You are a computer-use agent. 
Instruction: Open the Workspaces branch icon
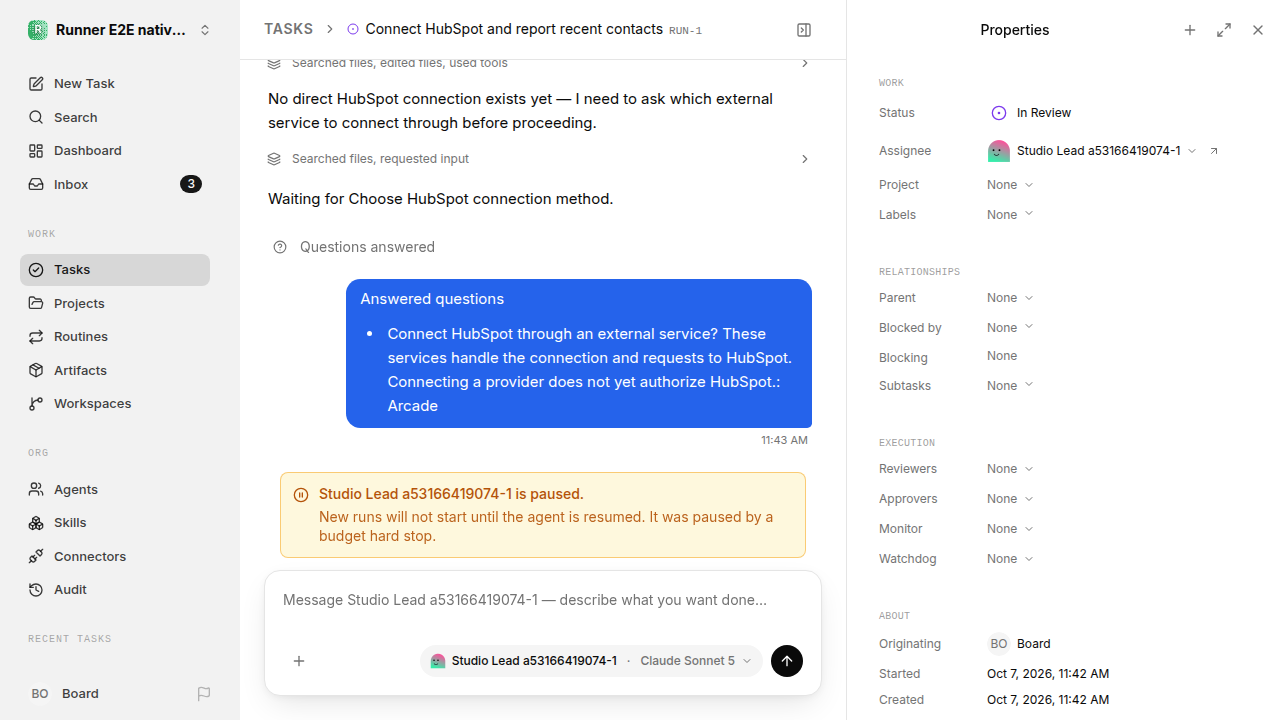36,404
